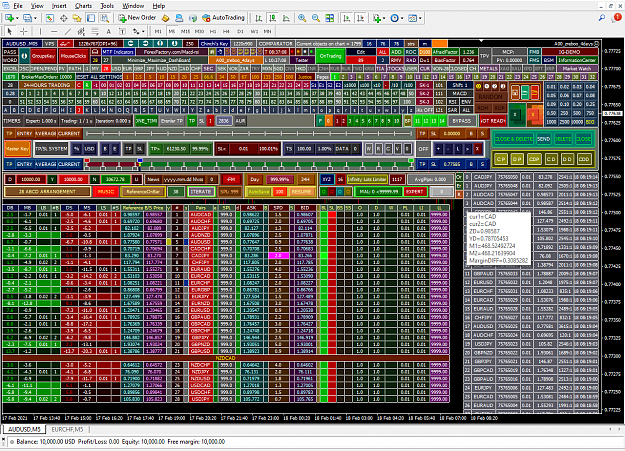Screen dimensions: 625x451
Task: Open the search magnifier at top right
Action: [602, 18]
